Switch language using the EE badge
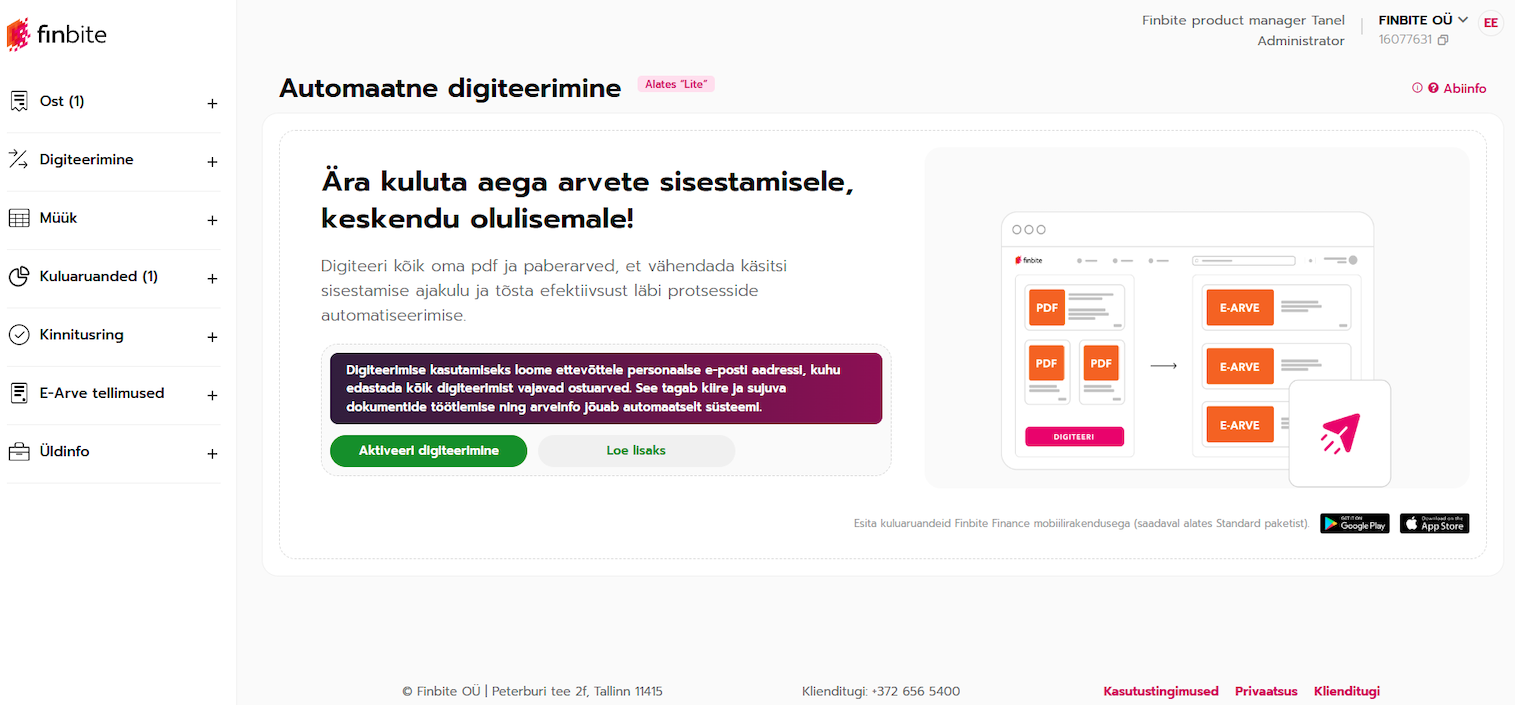Image resolution: width=1515 pixels, height=705 pixels. [x=1490, y=23]
